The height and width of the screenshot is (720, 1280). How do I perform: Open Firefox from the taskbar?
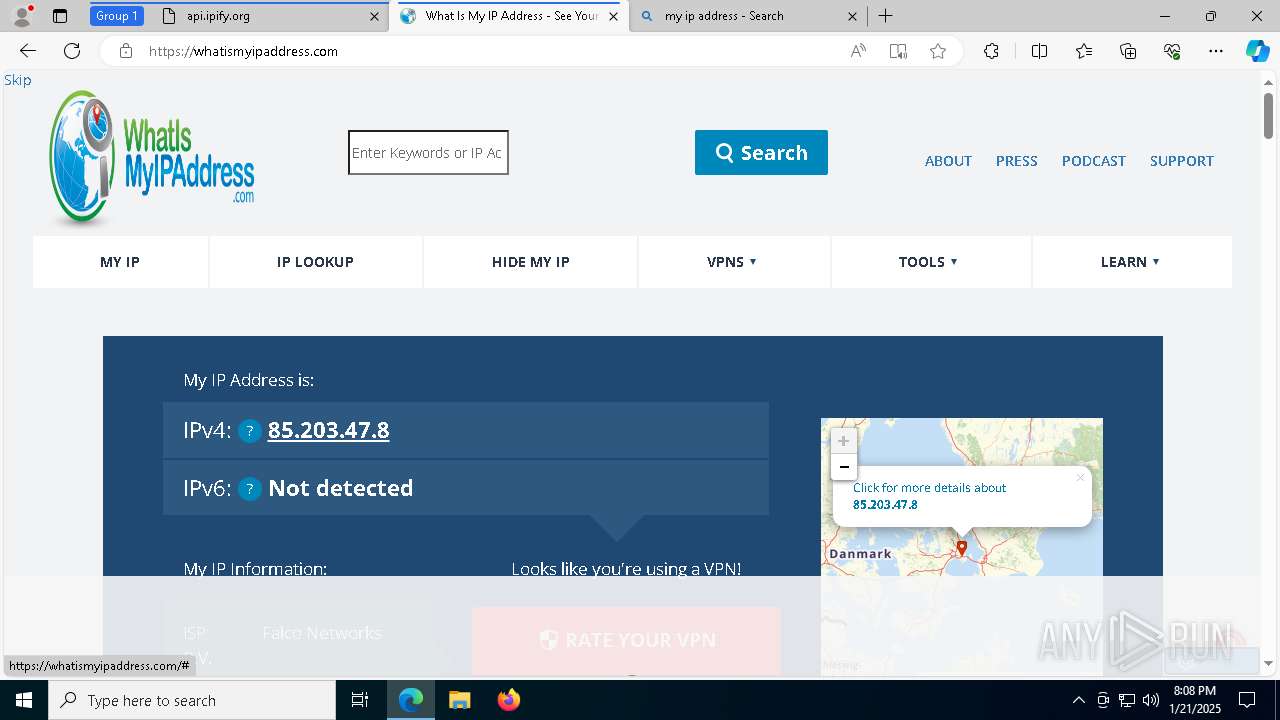(x=508, y=700)
